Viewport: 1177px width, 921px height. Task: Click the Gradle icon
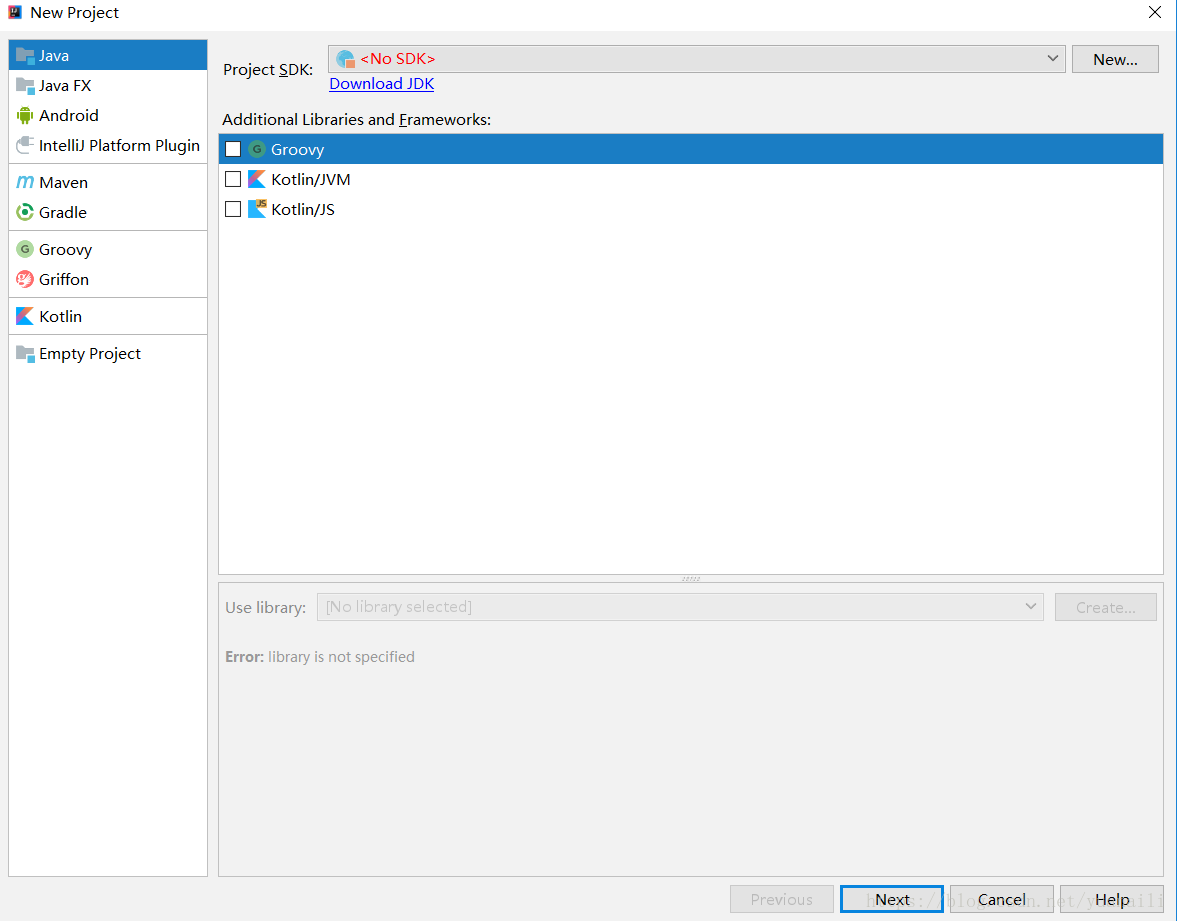tap(25, 212)
